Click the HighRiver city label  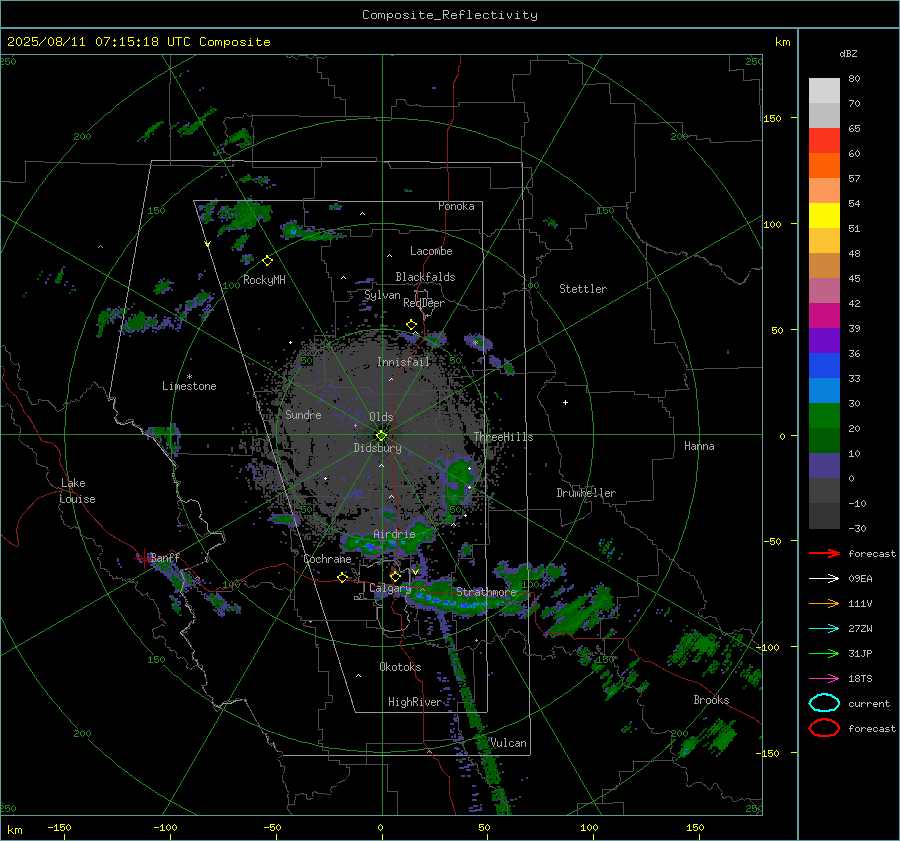[x=415, y=702]
